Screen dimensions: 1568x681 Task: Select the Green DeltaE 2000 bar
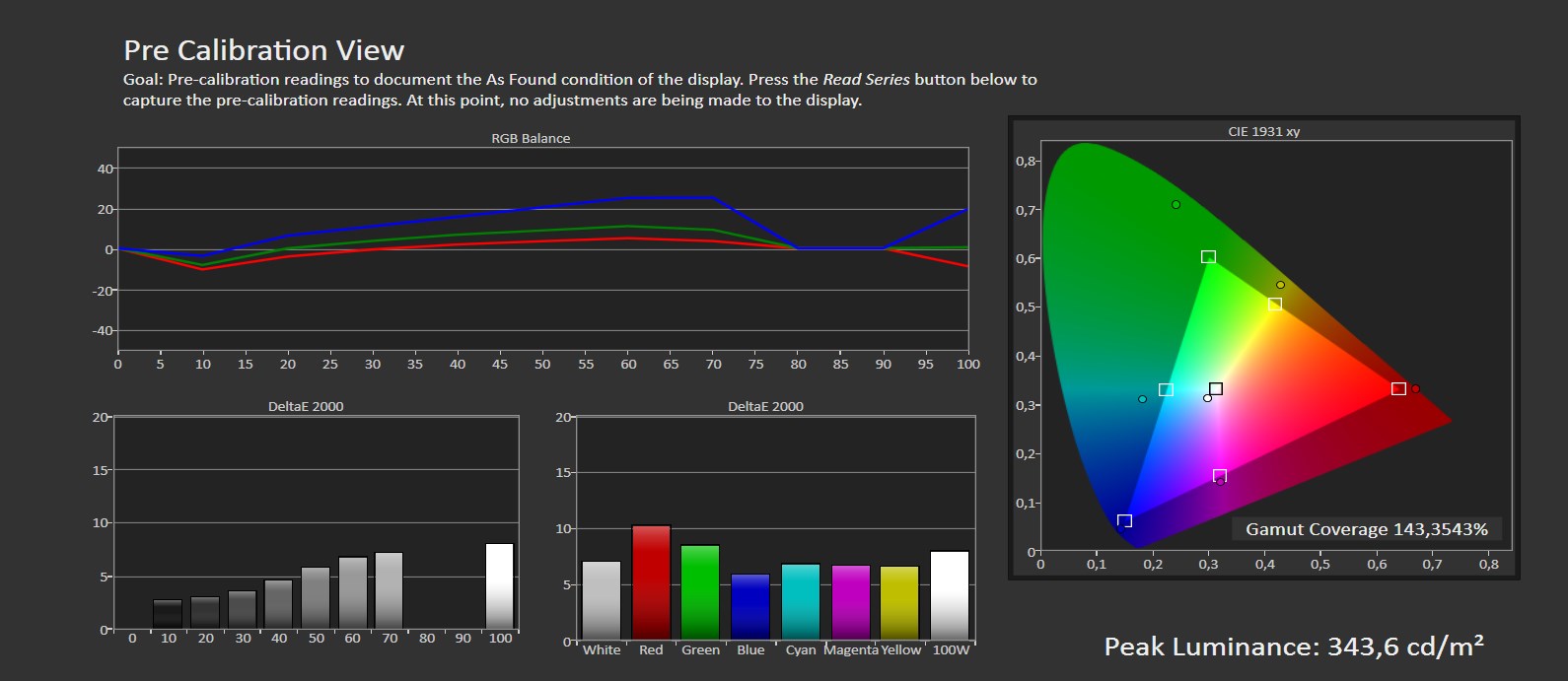[x=700, y=592]
